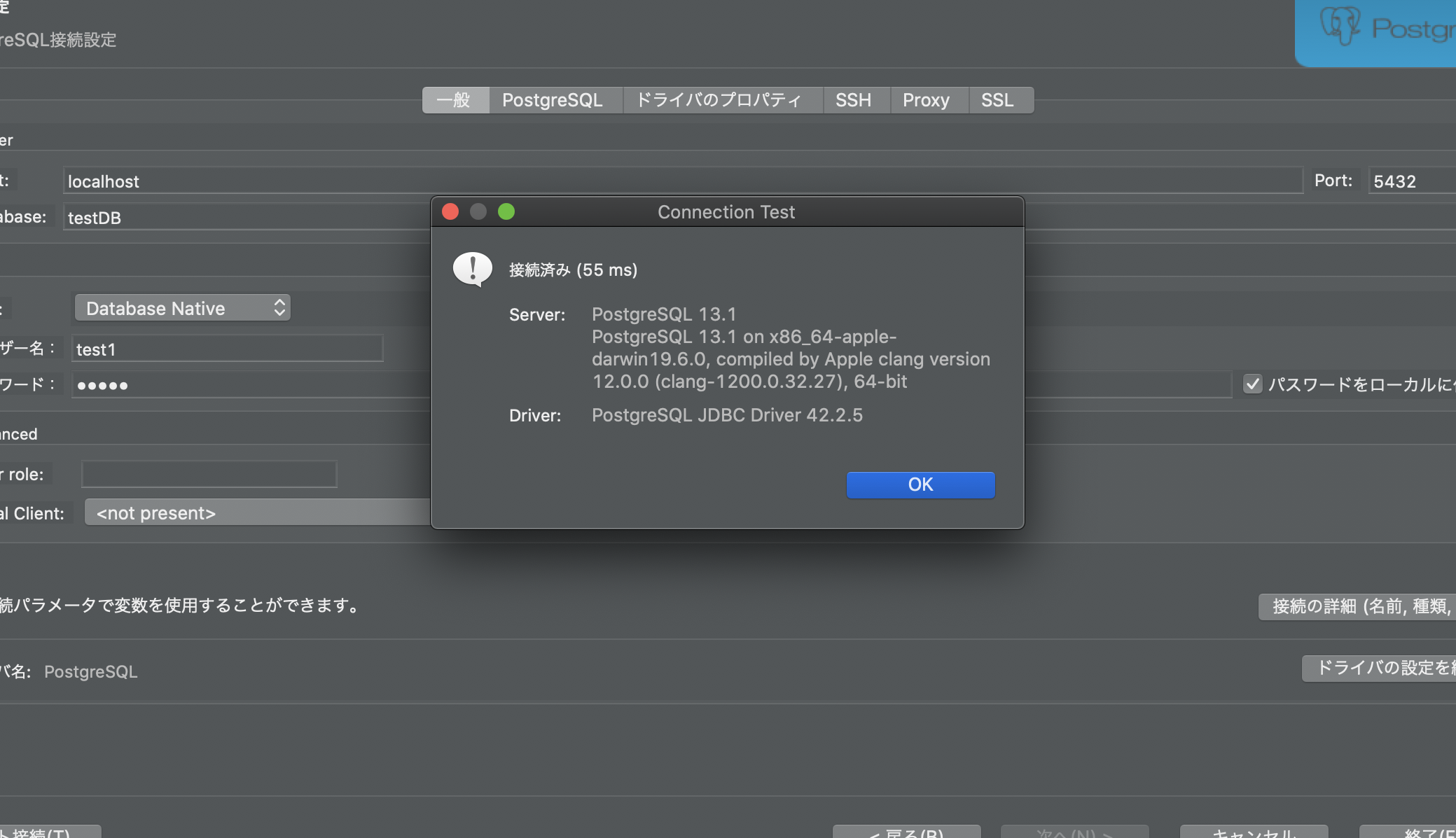
Task: Click the host field containing localhost
Action: point(683,181)
